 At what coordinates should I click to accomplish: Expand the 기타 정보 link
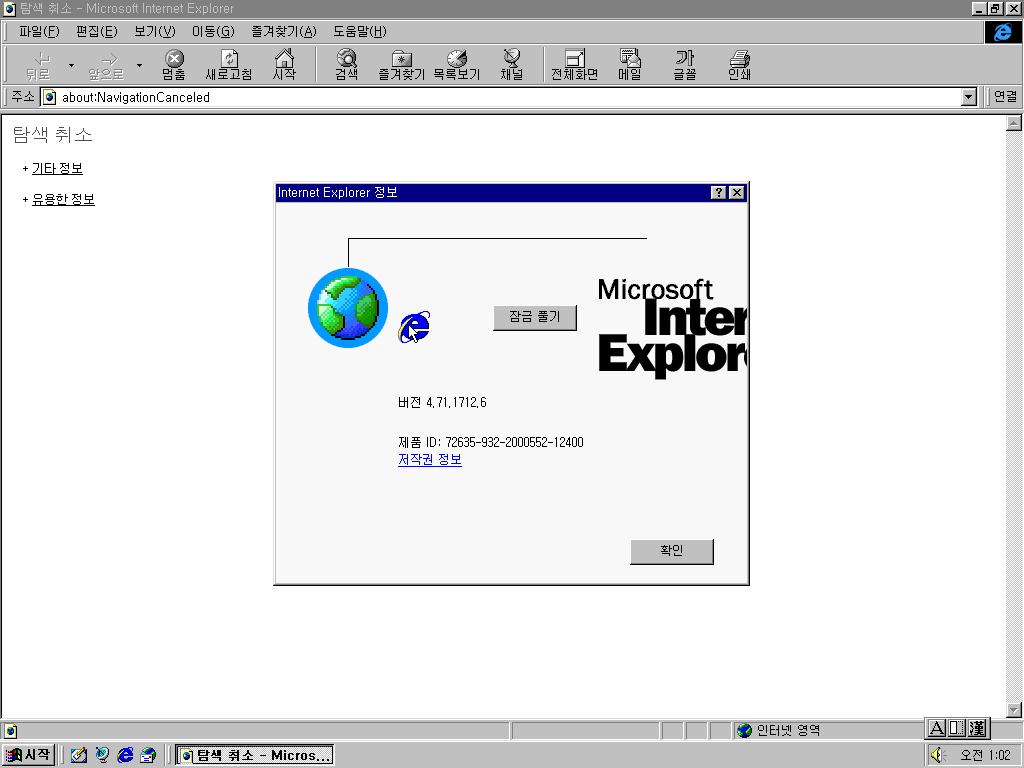click(57, 168)
